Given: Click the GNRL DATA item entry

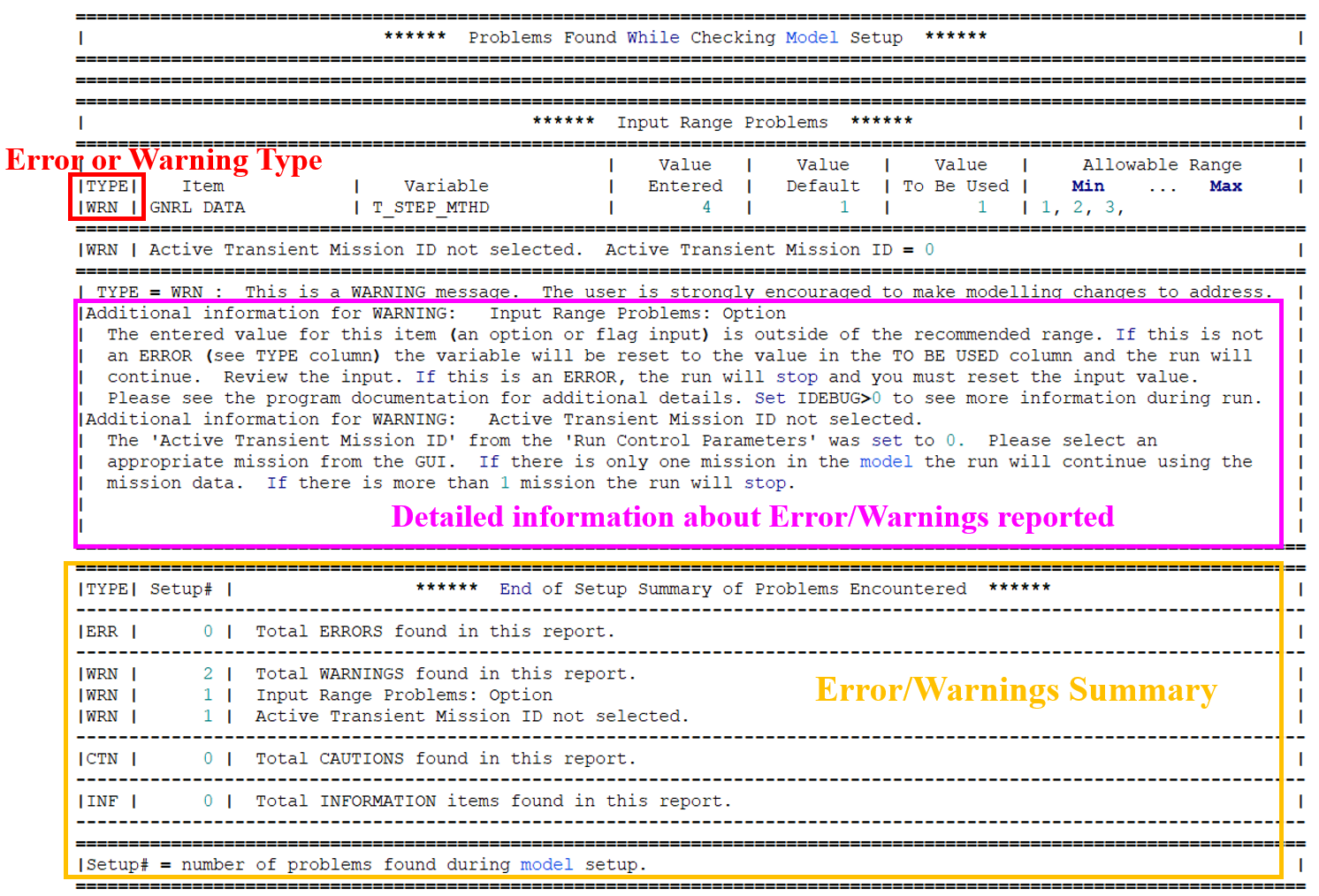Looking at the screenshot, I should [x=197, y=208].
